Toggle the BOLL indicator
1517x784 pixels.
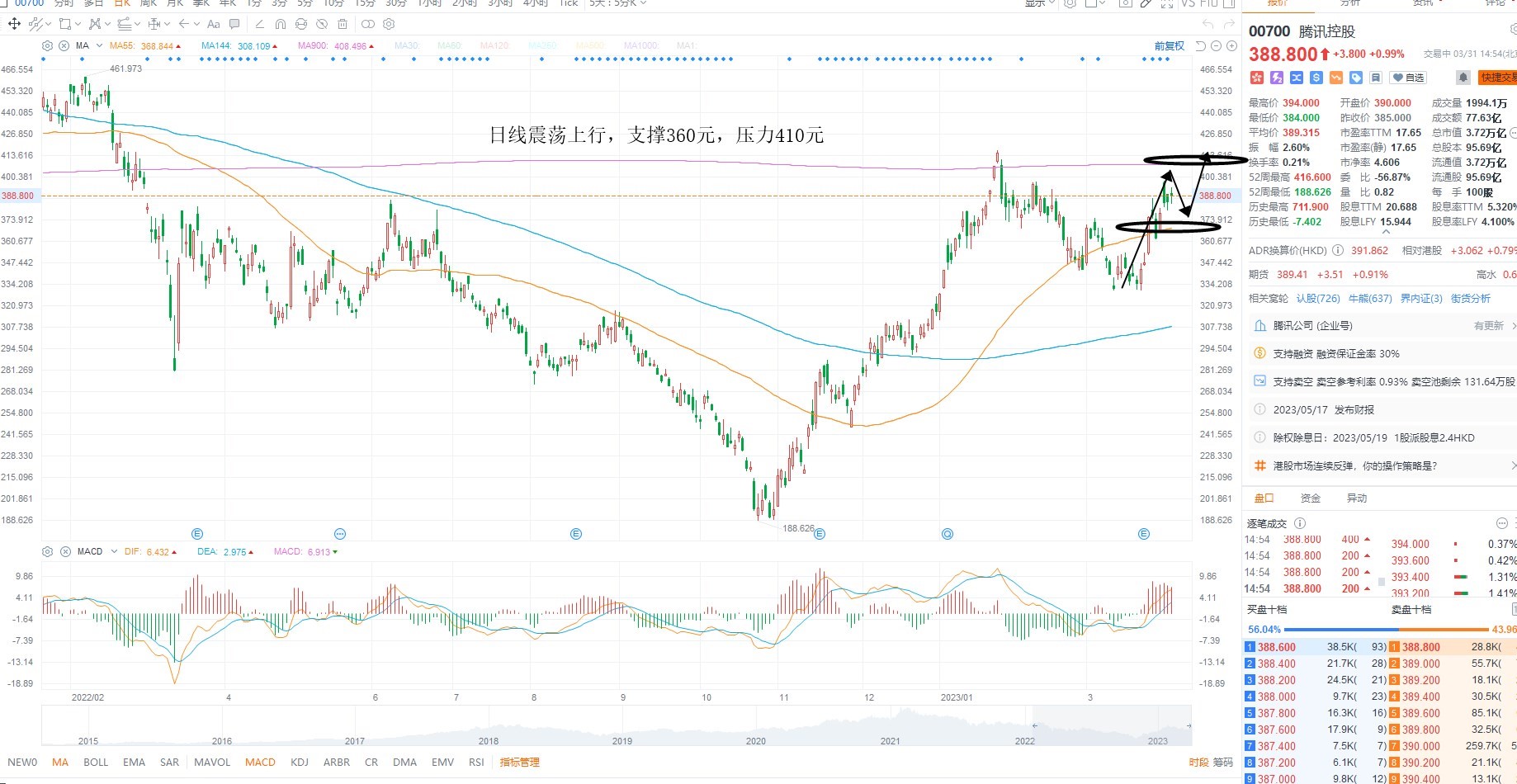pos(96,762)
